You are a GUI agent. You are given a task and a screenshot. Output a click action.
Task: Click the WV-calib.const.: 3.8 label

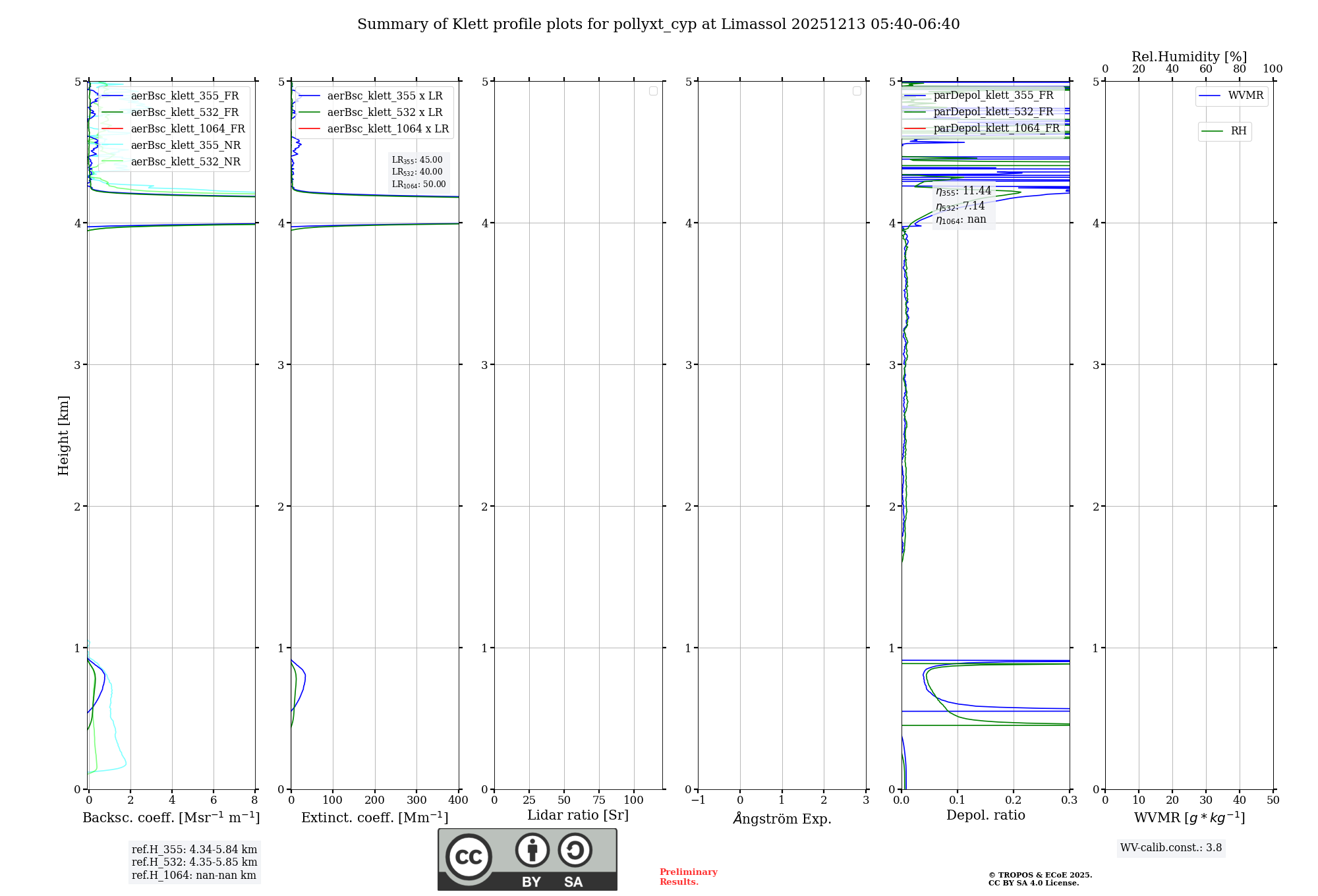coord(1170,848)
